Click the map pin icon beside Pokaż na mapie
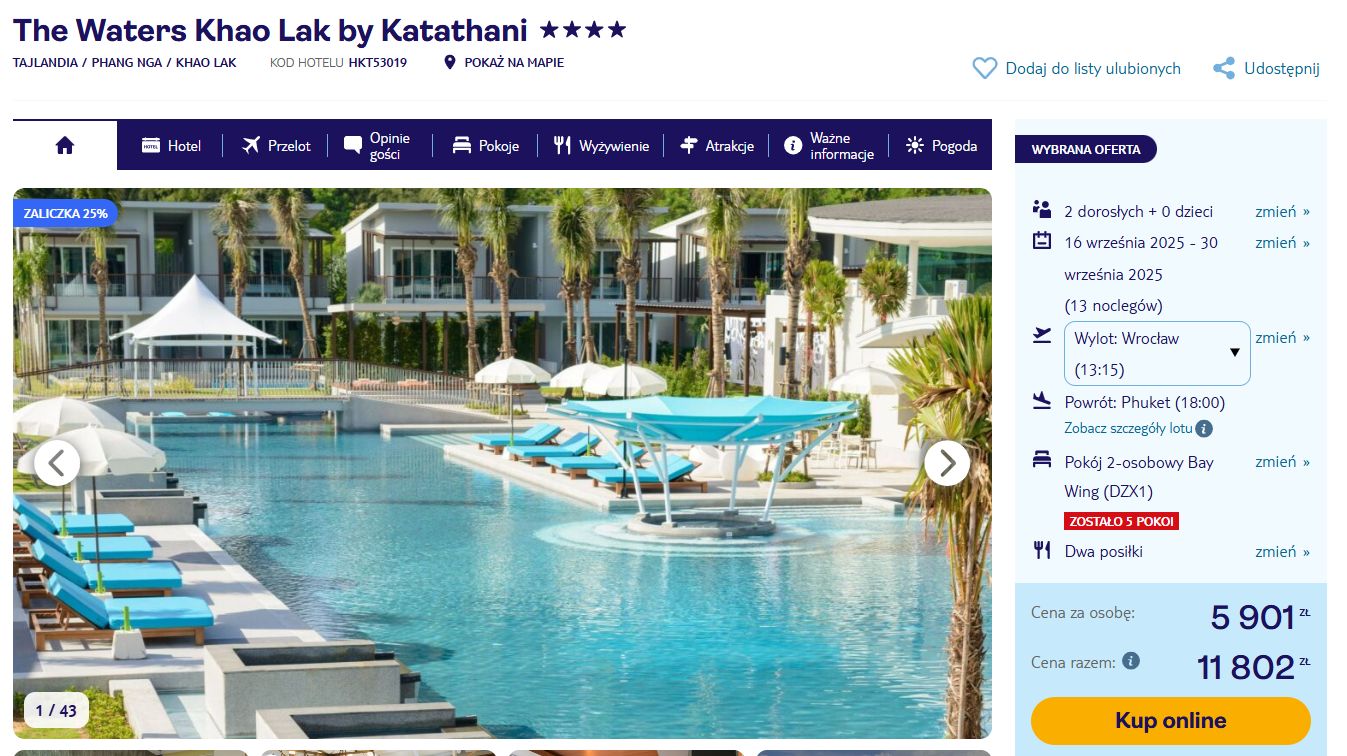The image size is (1347, 756). pyautogui.click(x=450, y=62)
